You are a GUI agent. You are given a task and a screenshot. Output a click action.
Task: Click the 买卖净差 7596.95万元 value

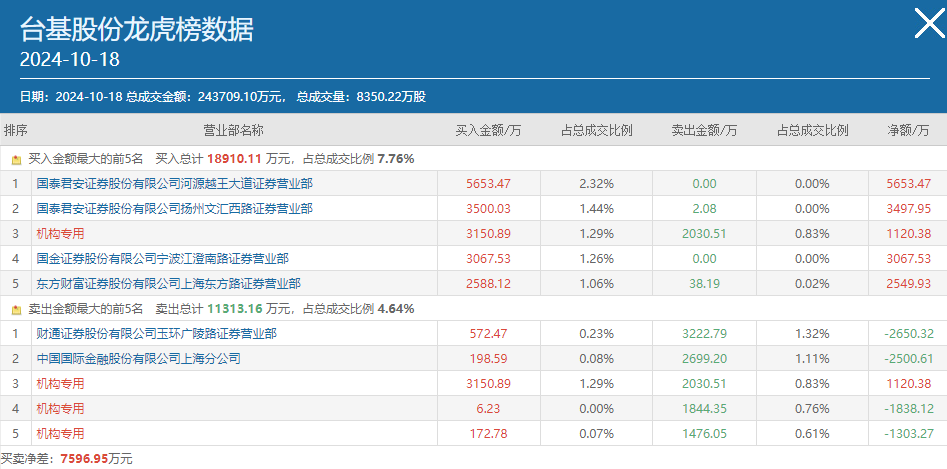[x=96, y=459]
